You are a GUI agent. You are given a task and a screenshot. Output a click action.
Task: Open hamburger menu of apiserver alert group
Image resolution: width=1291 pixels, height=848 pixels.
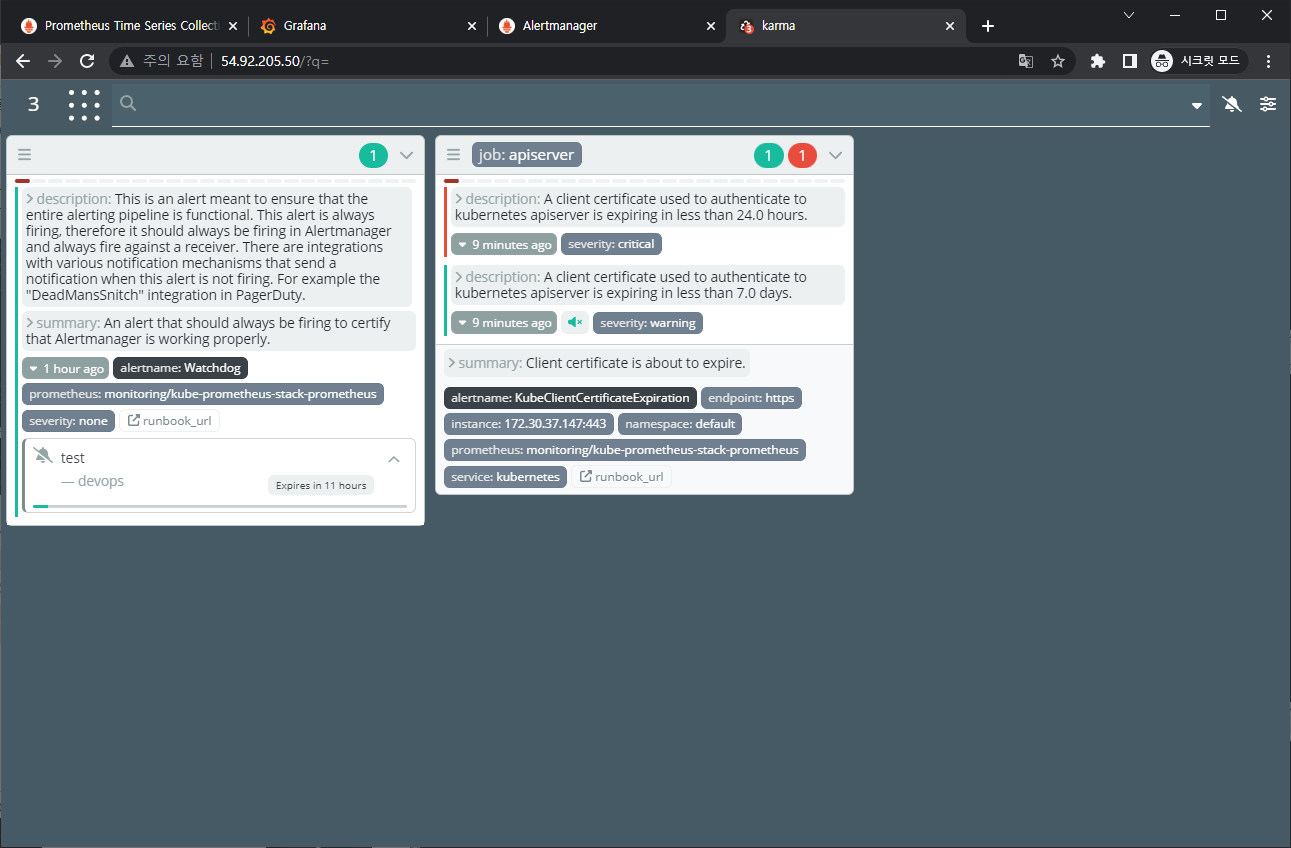click(453, 155)
